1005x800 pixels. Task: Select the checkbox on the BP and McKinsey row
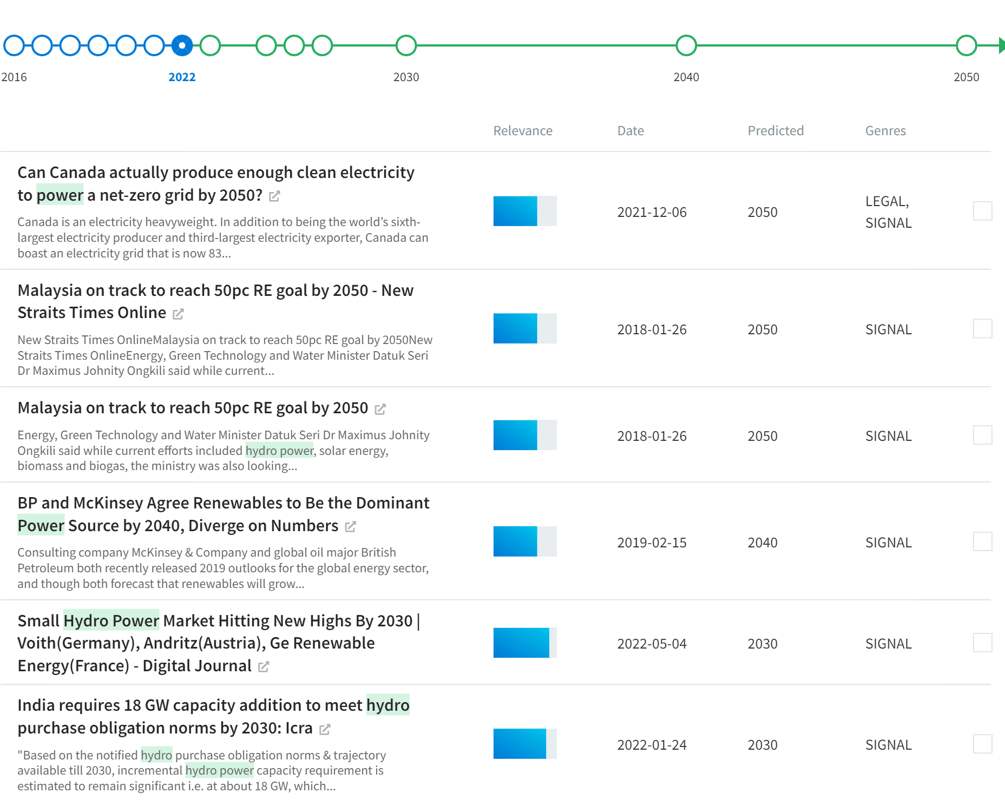coord(982,541)
